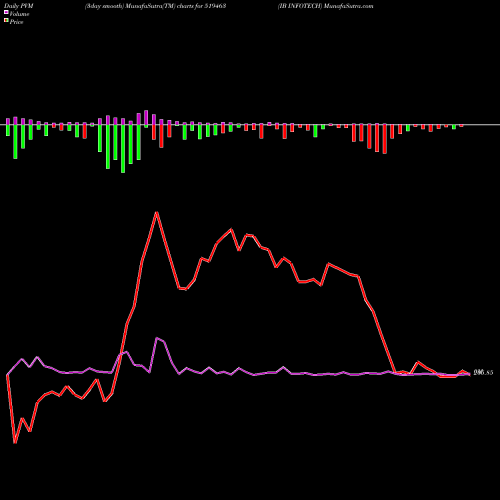Click the Price legend color swatch
This screenshot has height=500, width=500.
coord(6,21)
